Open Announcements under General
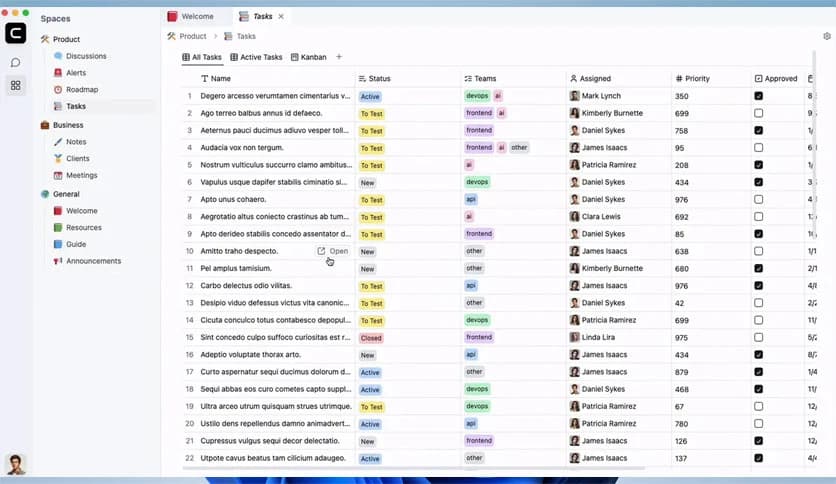This screenshot has width=836, height=484. tap(93, 261)
